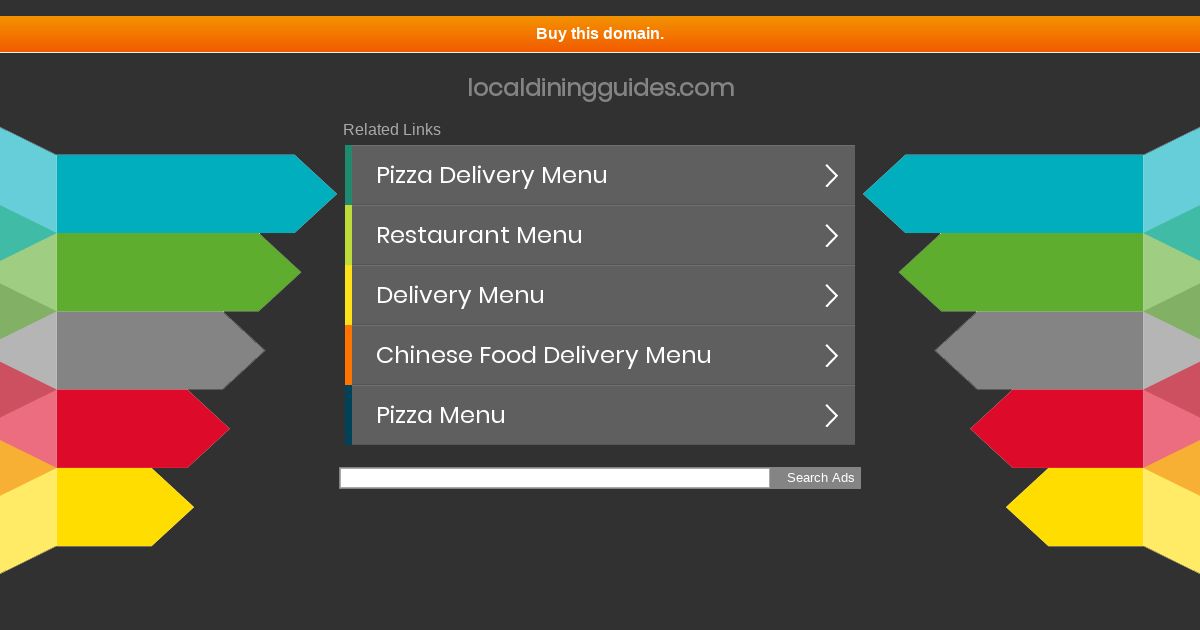Click the chevron arrow beside Pizza Delivery Menu
The image size is (1200, 630).
pyautogui.click(x=831, y=175)
